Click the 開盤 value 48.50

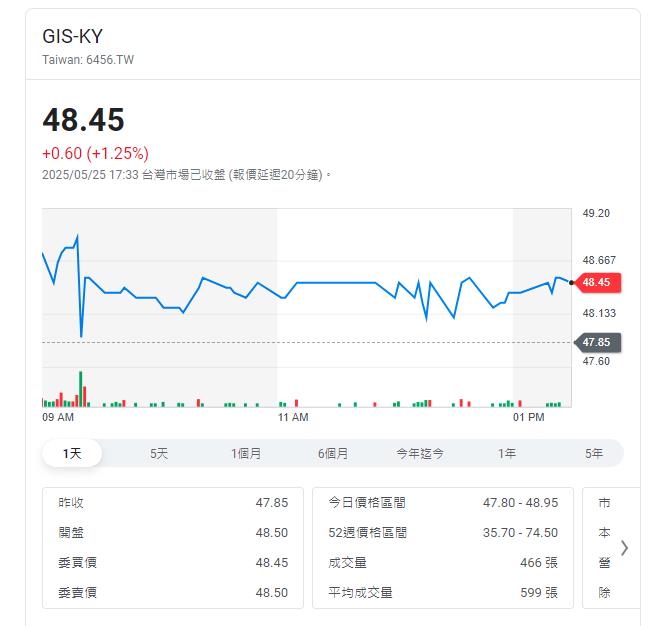[x=272, y=533]
